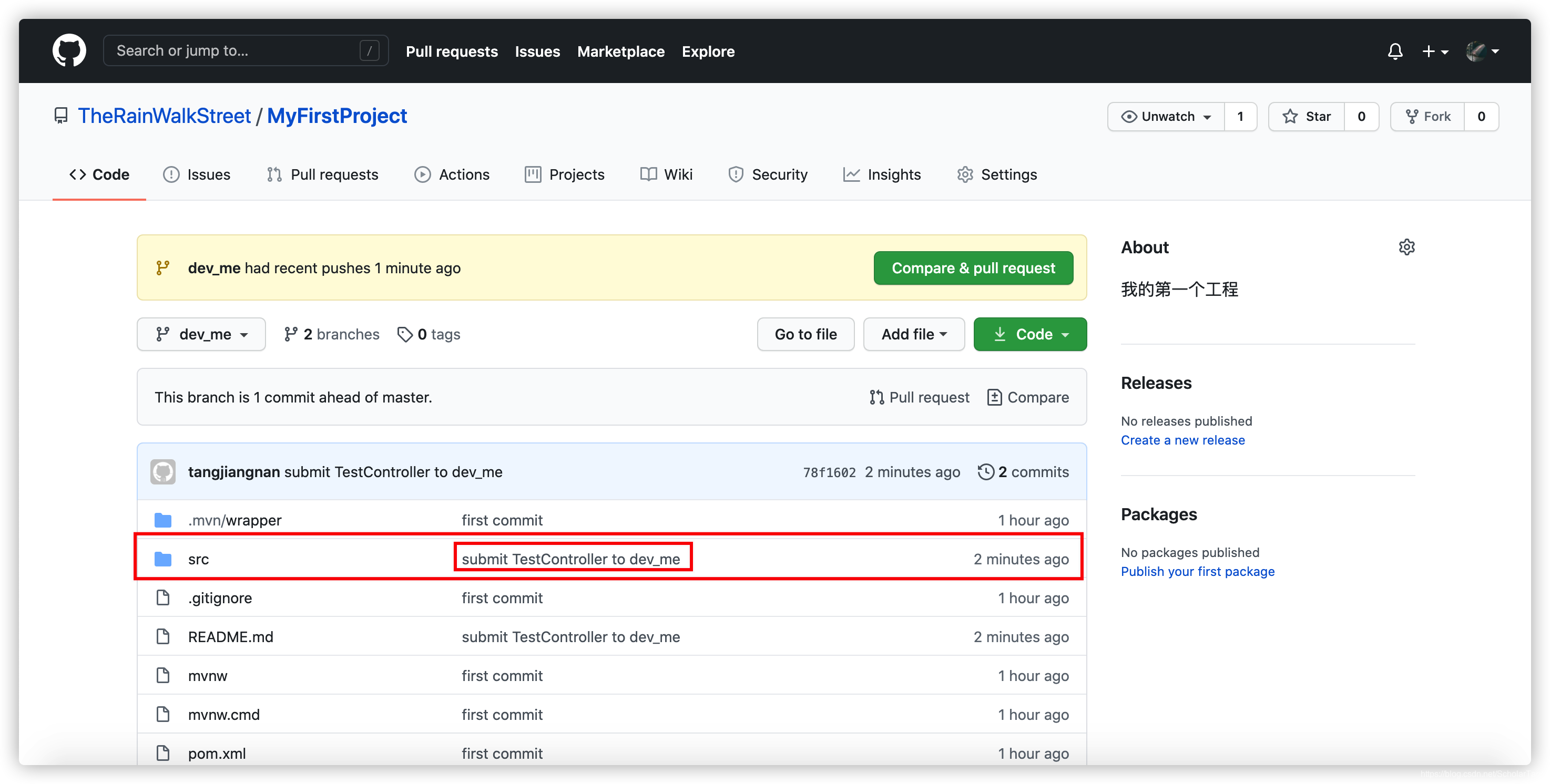Star this repository

(1307, 117)
